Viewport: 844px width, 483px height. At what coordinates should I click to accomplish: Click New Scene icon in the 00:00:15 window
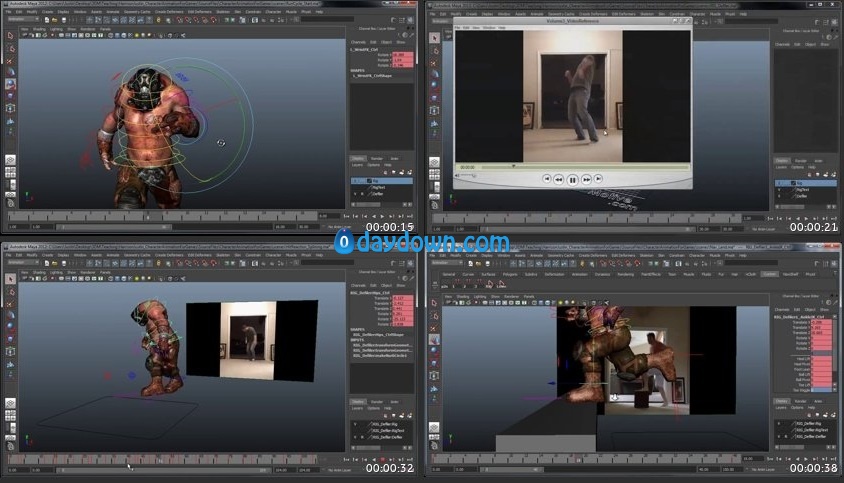[47, 20]
